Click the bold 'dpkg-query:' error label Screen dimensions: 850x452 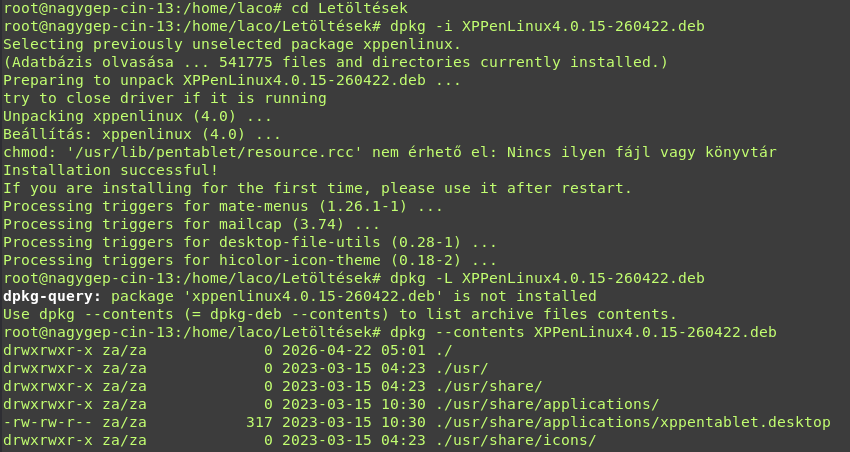52,296
